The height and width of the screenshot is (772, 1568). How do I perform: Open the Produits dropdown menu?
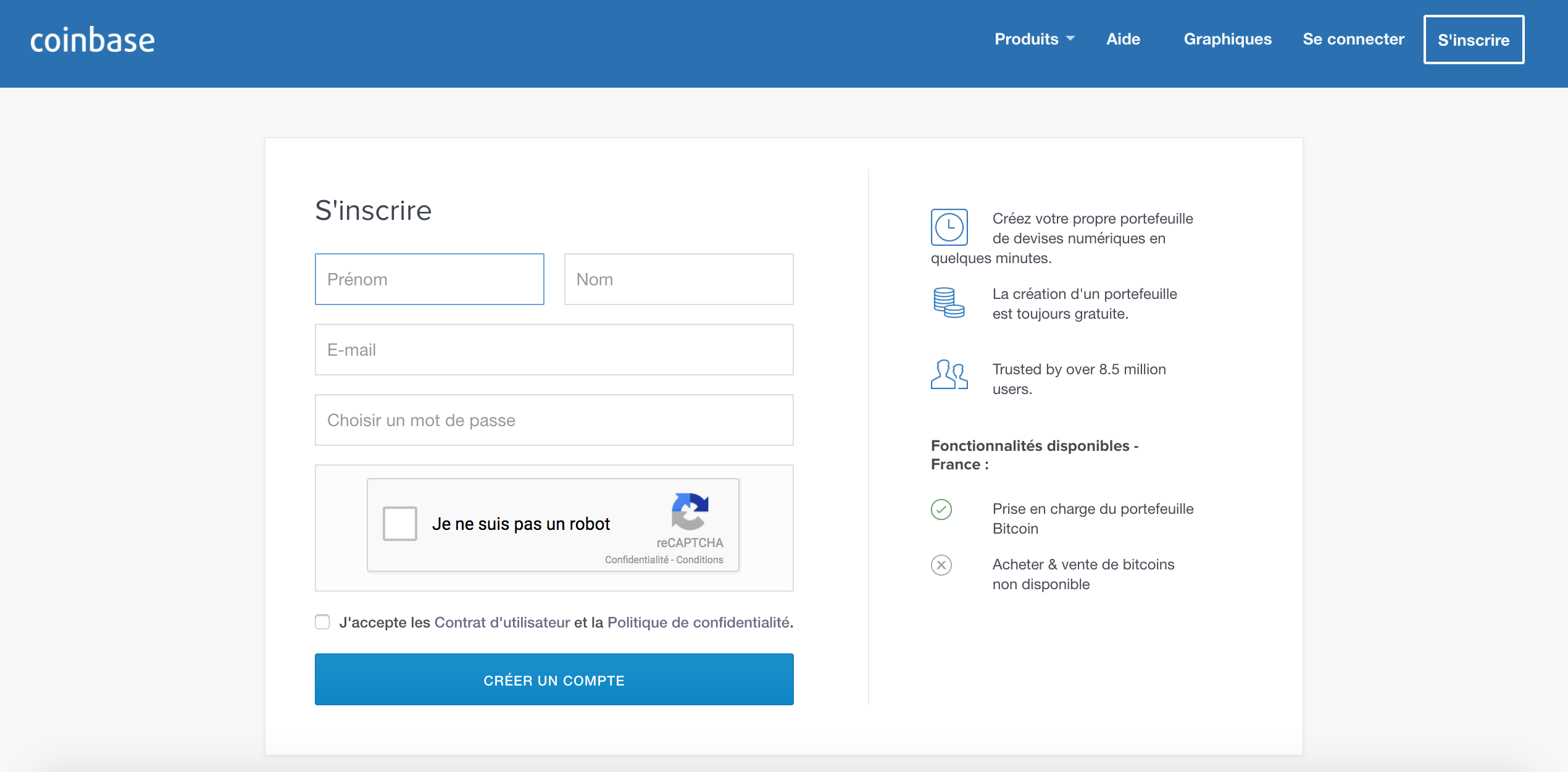(1034, 39)
